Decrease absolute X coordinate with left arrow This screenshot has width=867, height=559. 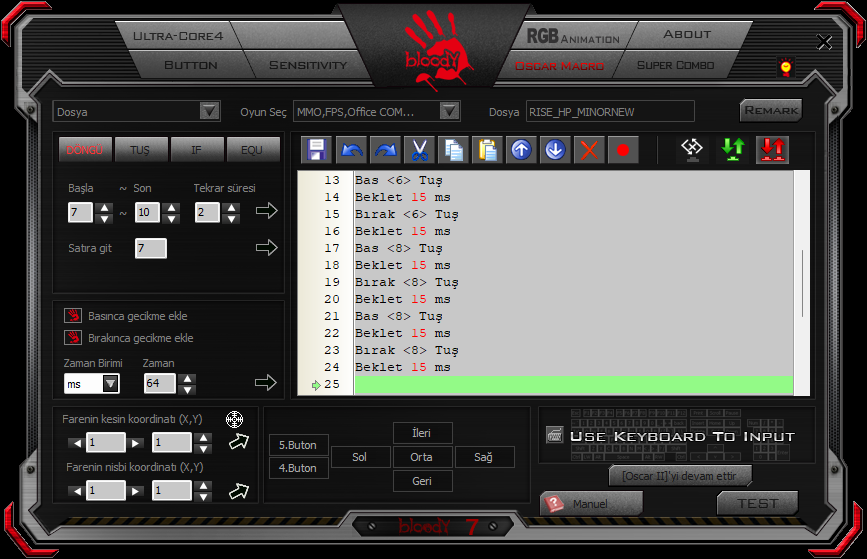77,443
